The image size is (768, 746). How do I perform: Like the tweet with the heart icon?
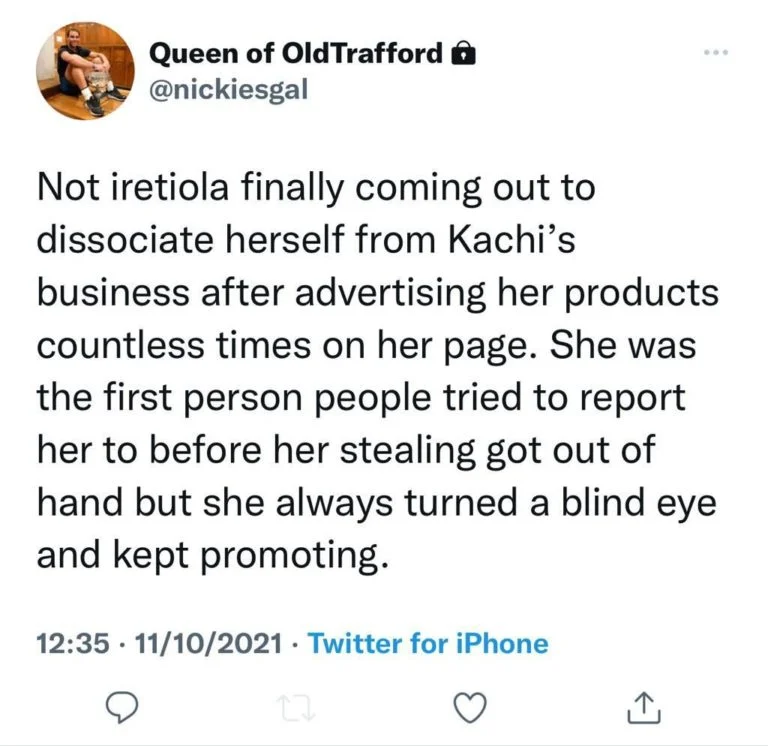pyautogui.click(x=470, y=706)
